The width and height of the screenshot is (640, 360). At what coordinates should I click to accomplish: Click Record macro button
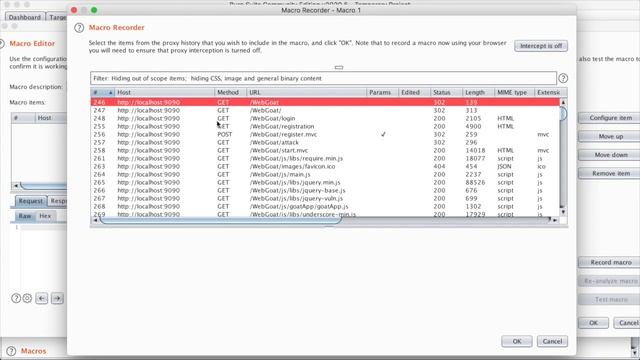(610, 262)
